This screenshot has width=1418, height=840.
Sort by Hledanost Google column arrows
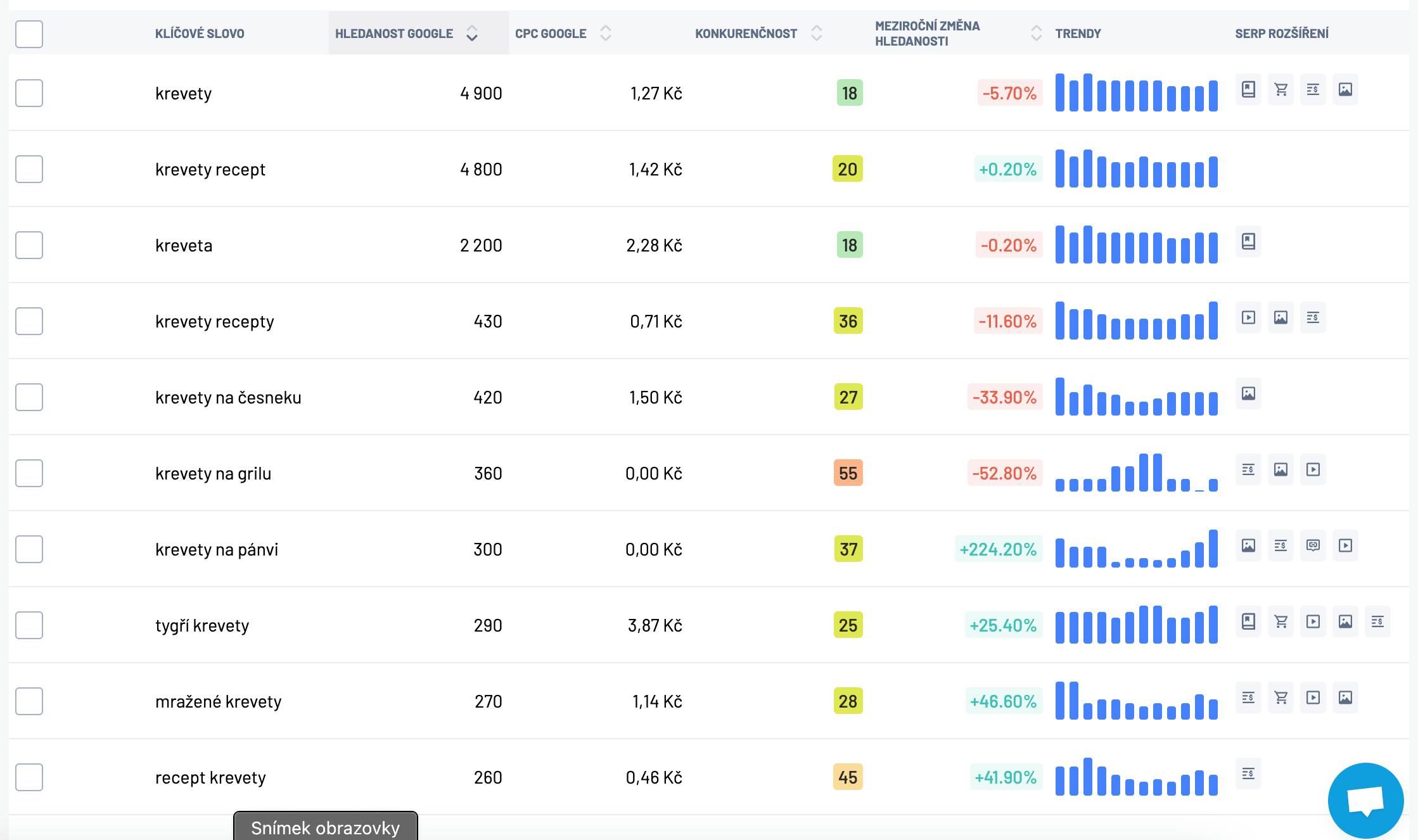(472, 34)
